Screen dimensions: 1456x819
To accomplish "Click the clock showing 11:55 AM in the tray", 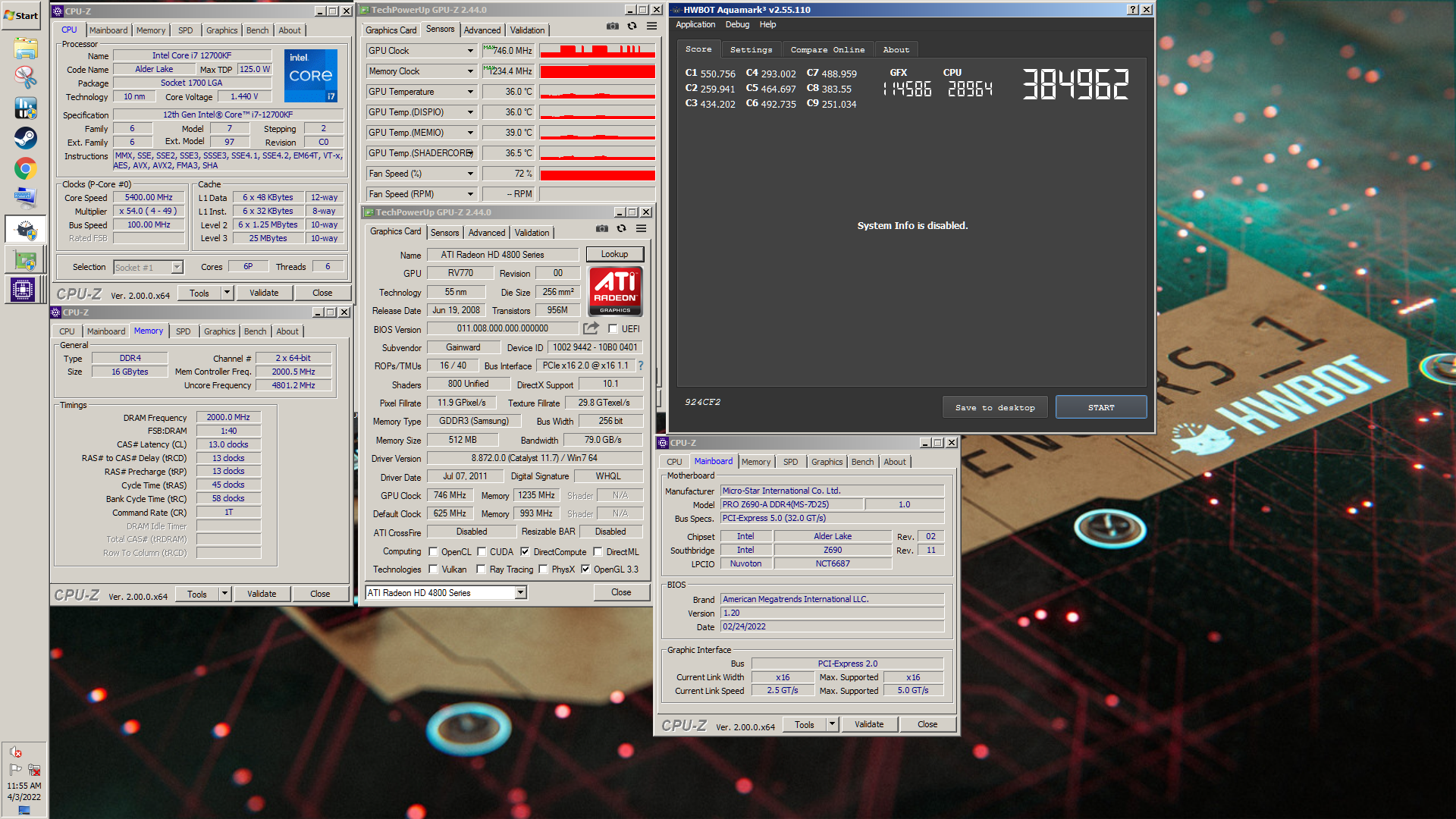I will click(x=24, y=786).
